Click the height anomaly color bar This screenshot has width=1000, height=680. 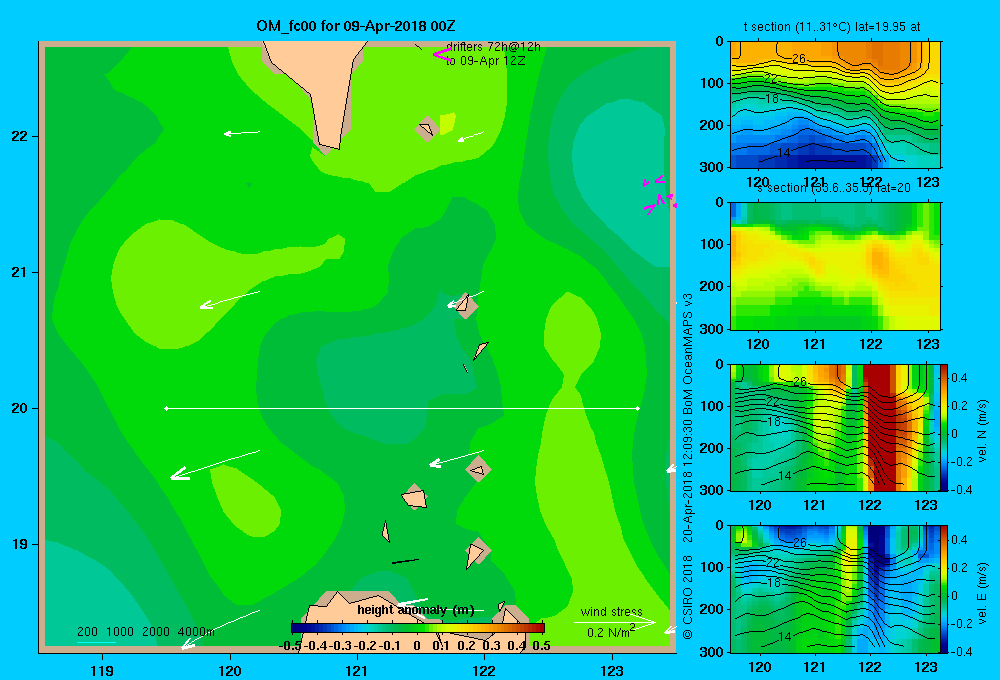(417, 628)
